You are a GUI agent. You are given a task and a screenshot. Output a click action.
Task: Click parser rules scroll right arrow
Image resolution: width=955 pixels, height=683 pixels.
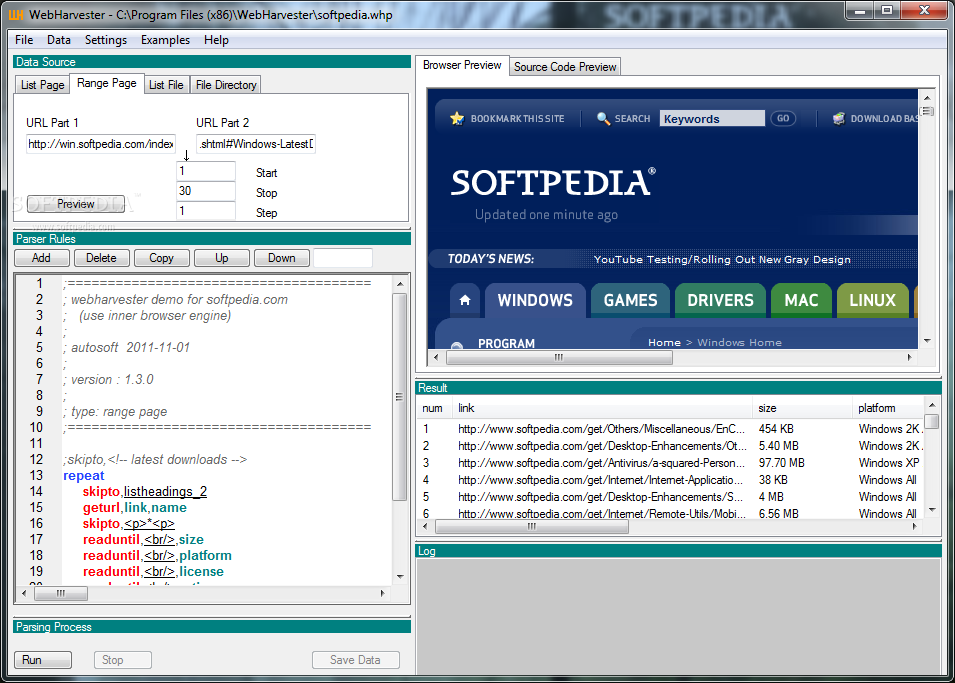pyautogui.click(x=382, y=593)
